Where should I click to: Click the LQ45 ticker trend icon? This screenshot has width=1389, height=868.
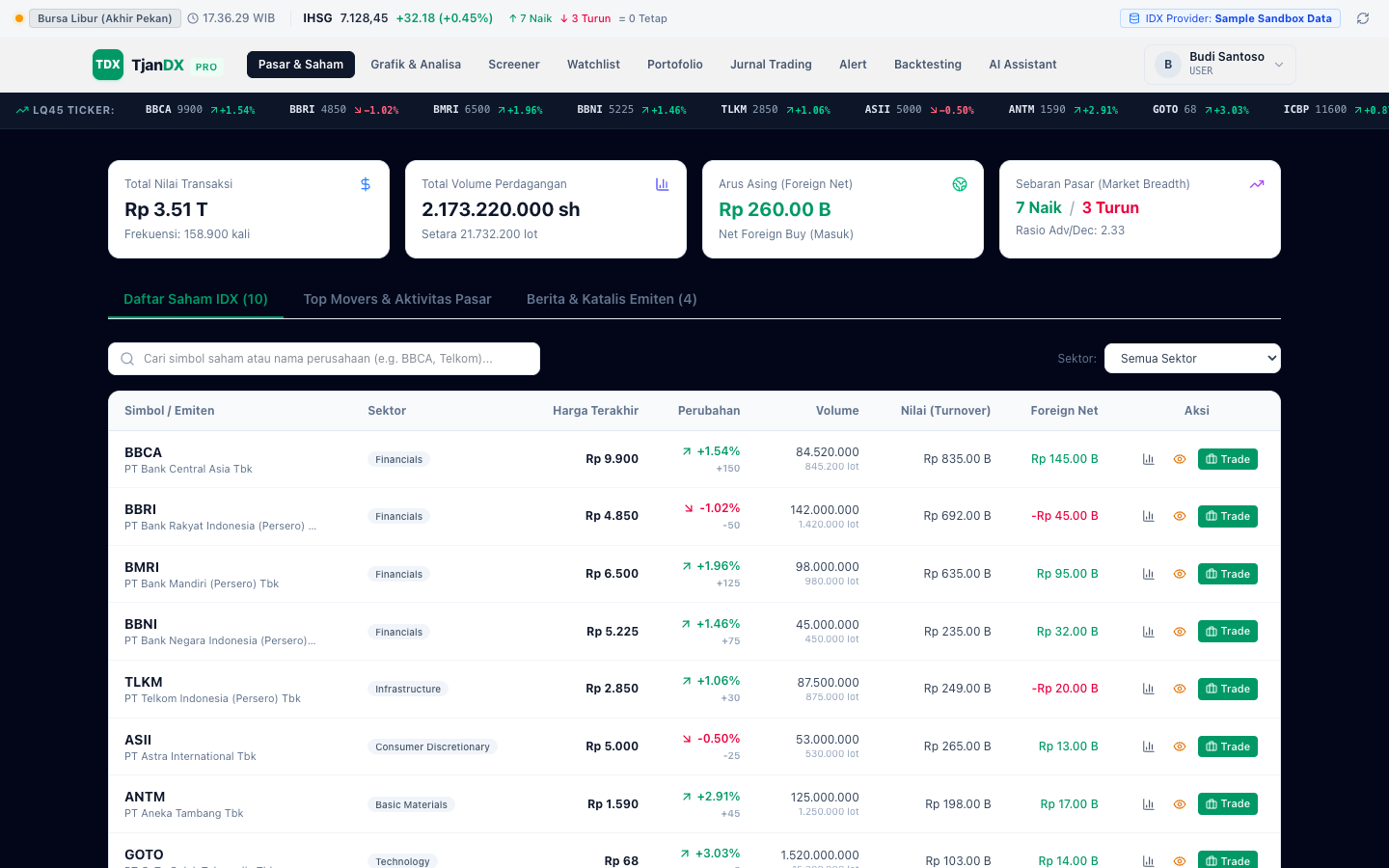point(22,110)
